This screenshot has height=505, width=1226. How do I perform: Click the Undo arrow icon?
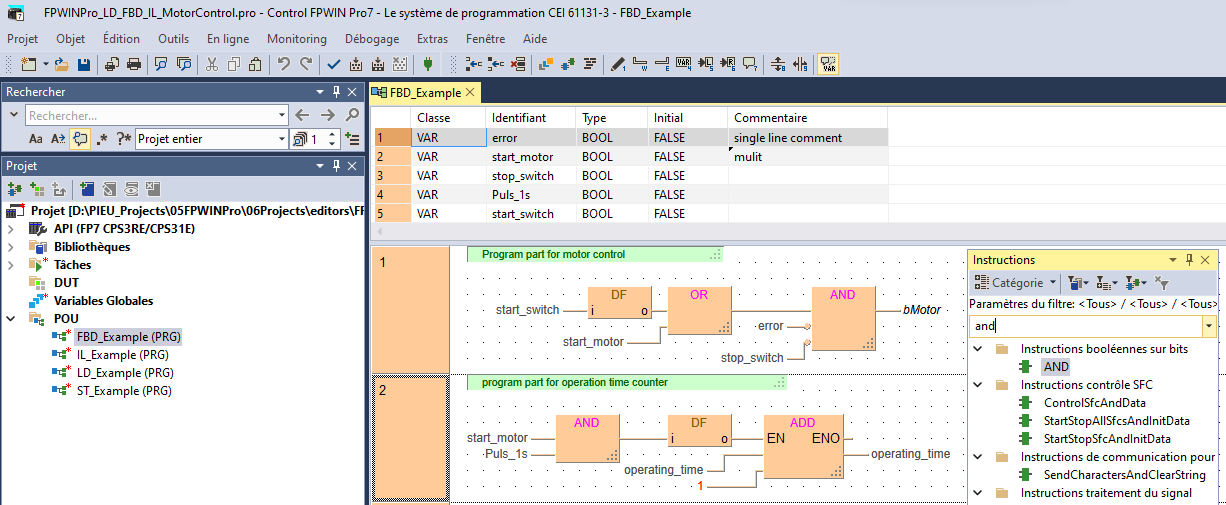click(x=284, y=65)
